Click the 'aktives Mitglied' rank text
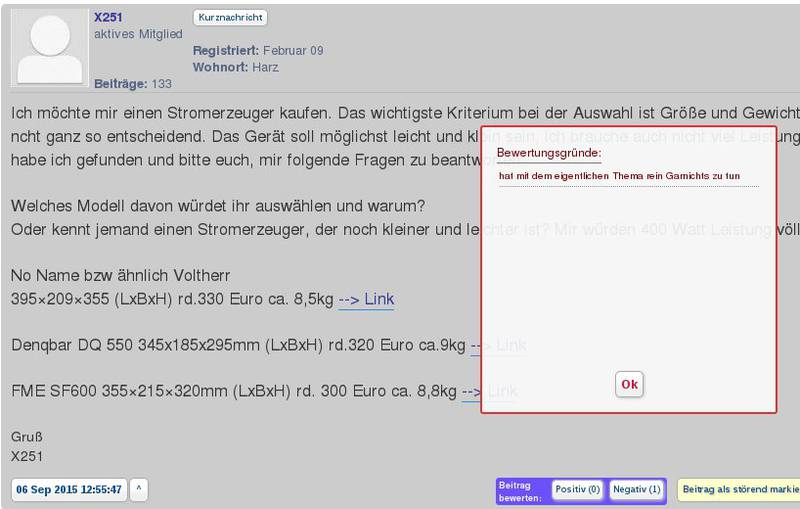Image resolution: width=800 pixels, height=509 pixels. (138, 34)
